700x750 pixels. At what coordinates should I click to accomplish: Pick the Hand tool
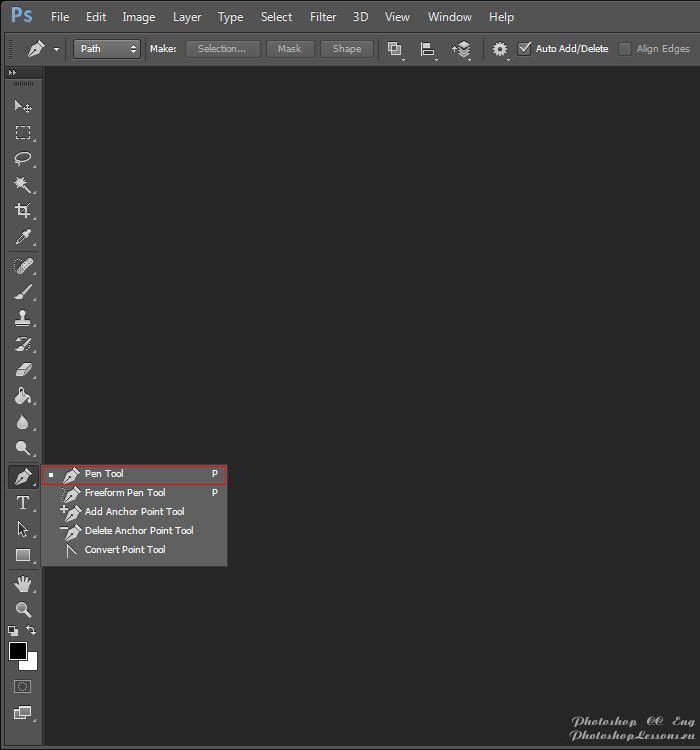(22, 584)
